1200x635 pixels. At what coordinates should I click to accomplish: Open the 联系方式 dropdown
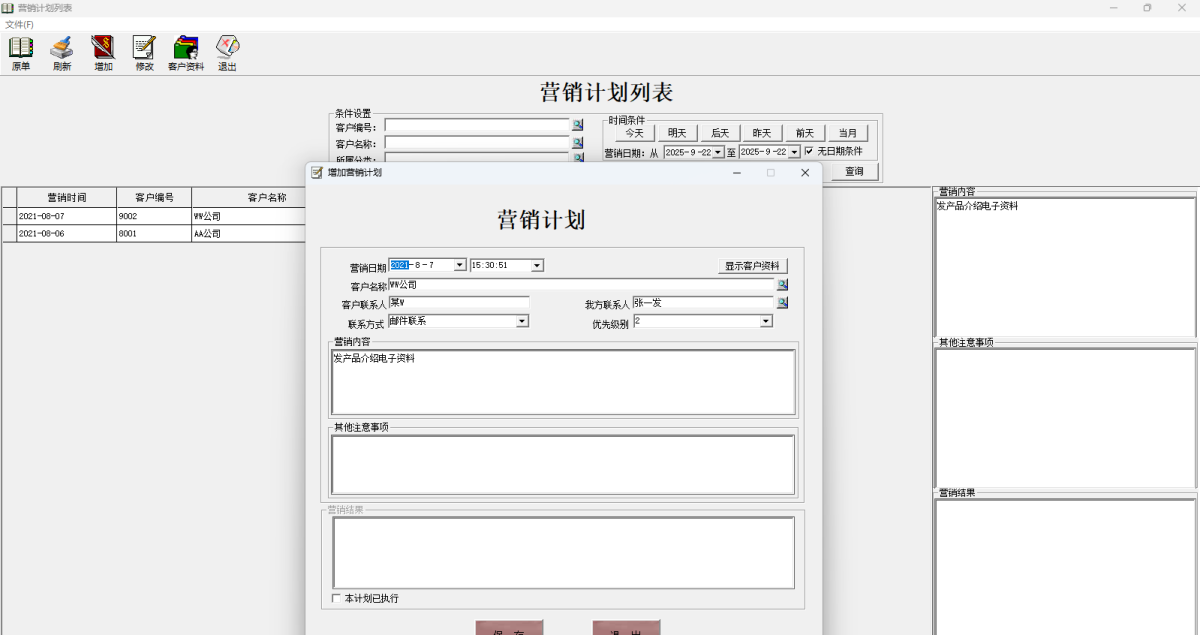(522, 321)
